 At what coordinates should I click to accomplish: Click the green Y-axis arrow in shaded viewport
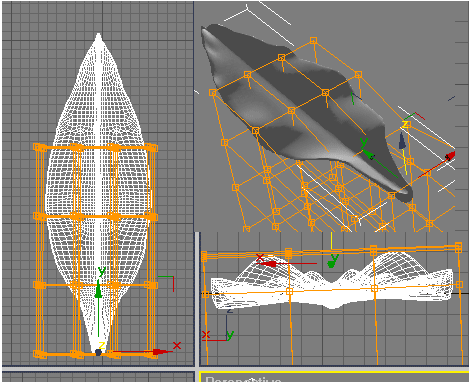[x=368, y=154]
